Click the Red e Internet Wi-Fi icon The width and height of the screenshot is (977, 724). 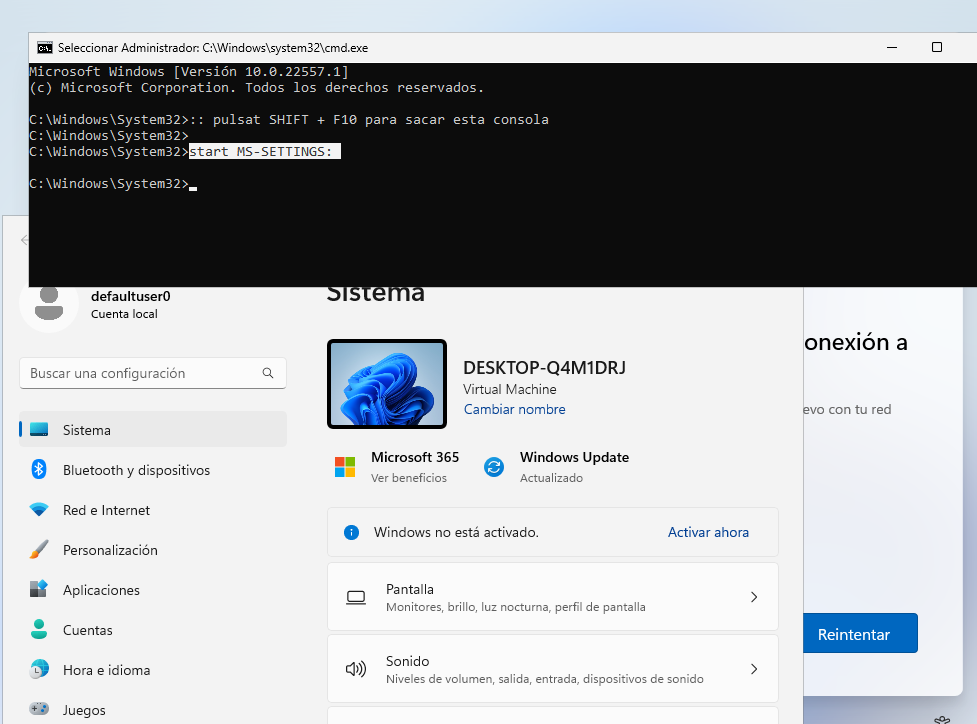tap(39, 510)
